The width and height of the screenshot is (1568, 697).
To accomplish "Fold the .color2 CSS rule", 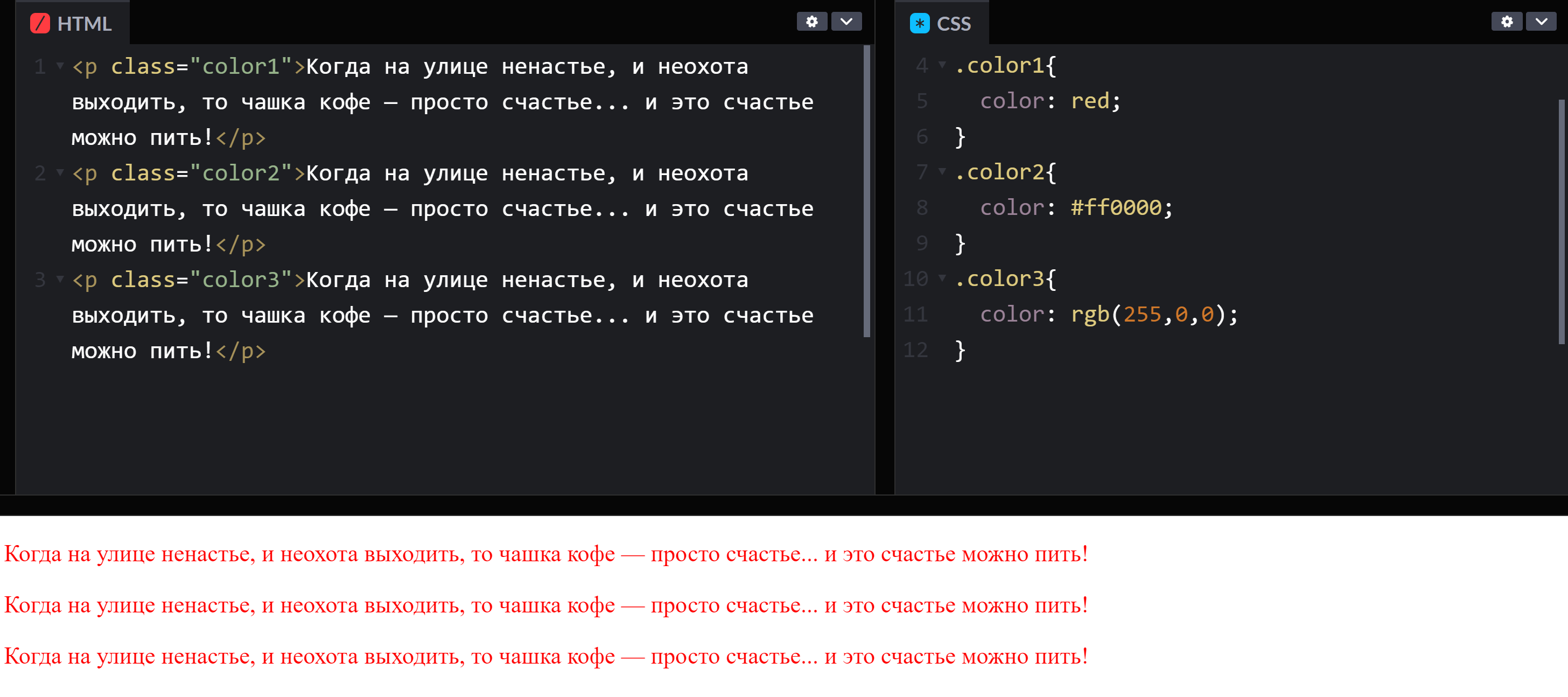I will [x=942, y=172].
